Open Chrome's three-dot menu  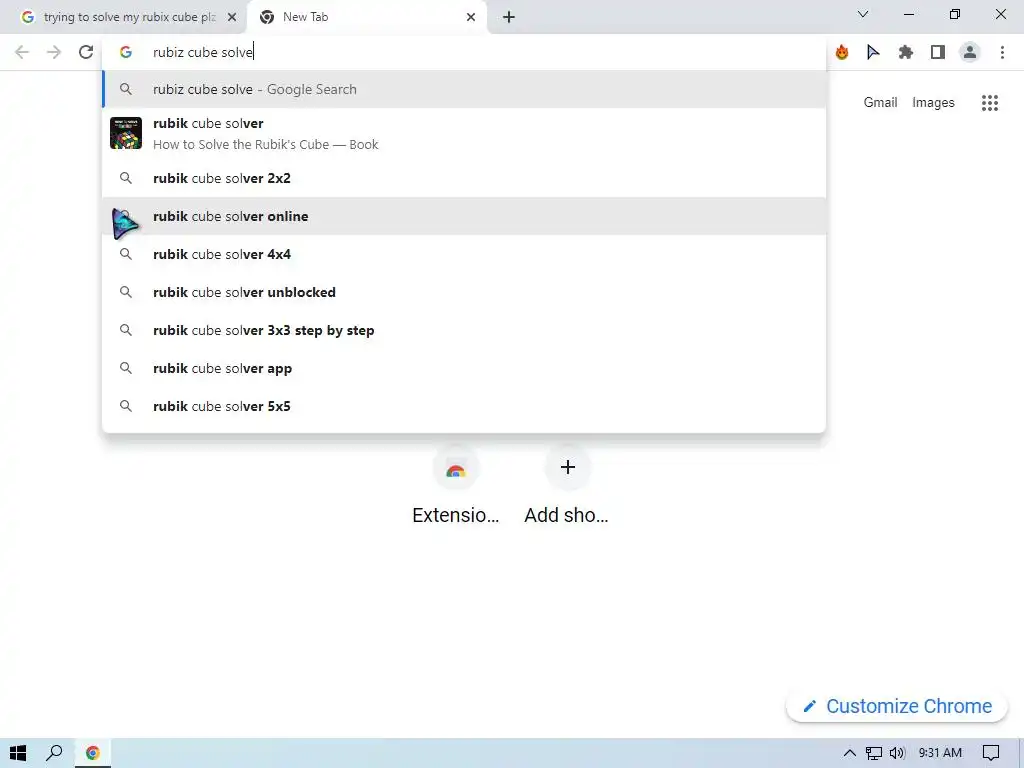point(1002,52)
